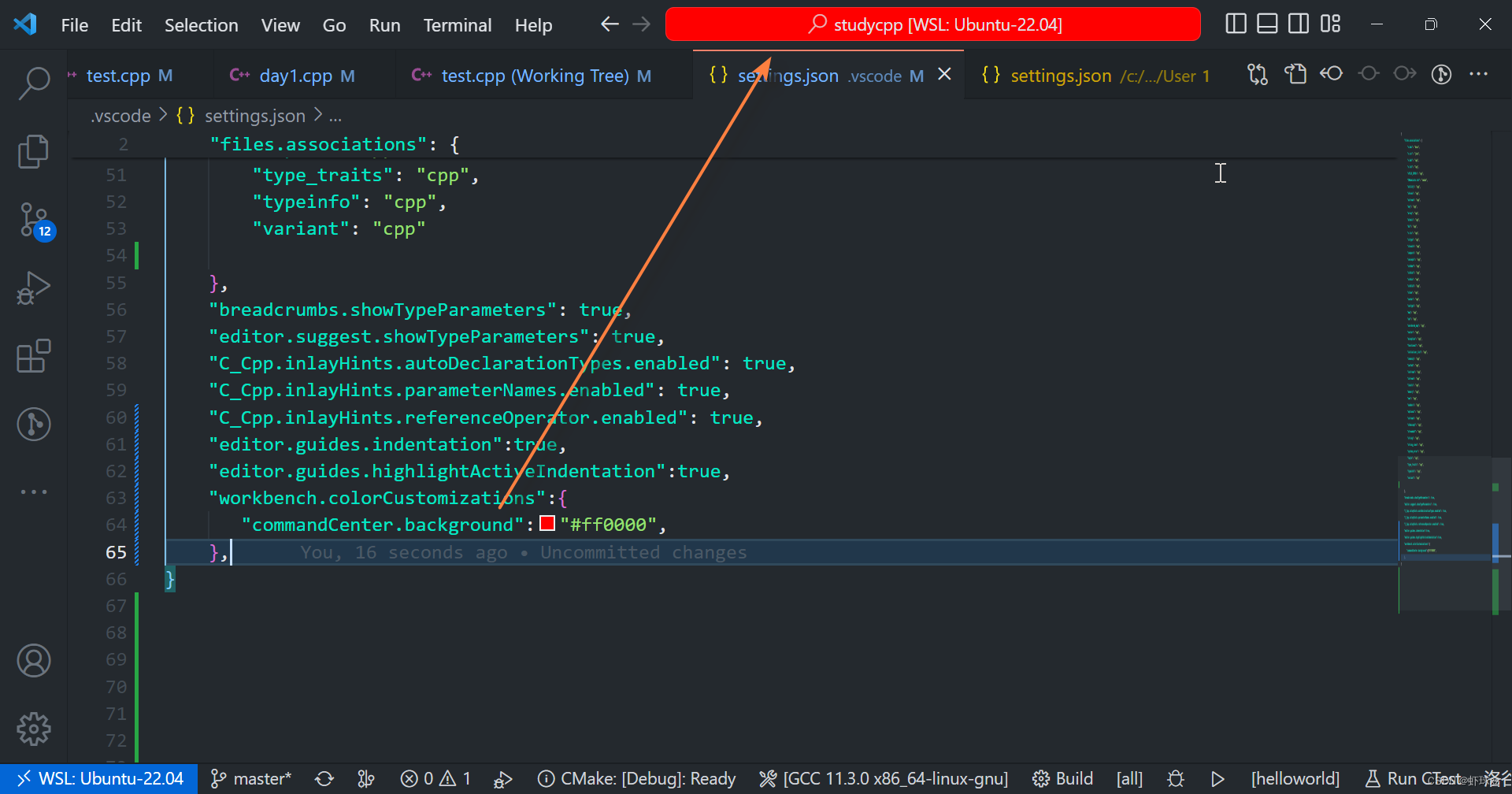Click the [helloworld] launch target
Screen dimensions: 1512x794
click(1295, 779)
